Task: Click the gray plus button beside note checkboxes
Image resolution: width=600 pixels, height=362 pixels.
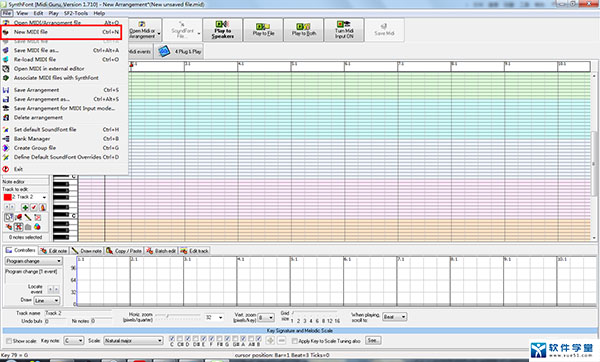Action: pos(270,341)
